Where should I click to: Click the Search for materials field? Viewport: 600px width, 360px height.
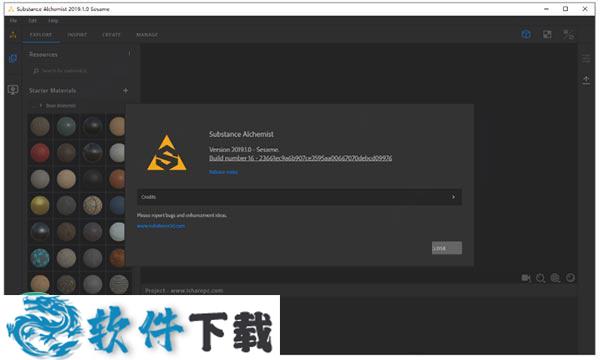(80, 71)
